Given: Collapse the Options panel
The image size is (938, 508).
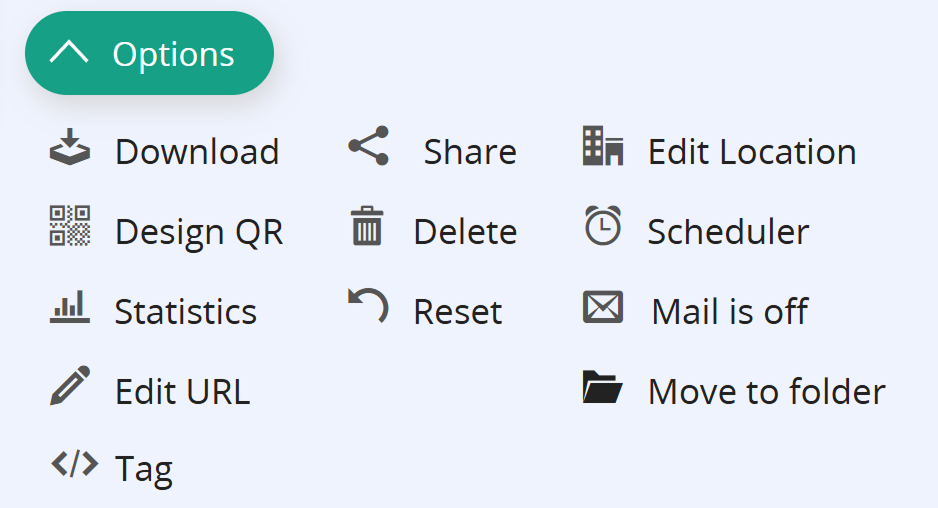Looking at the screenshot, I should [x=150, y=54].
